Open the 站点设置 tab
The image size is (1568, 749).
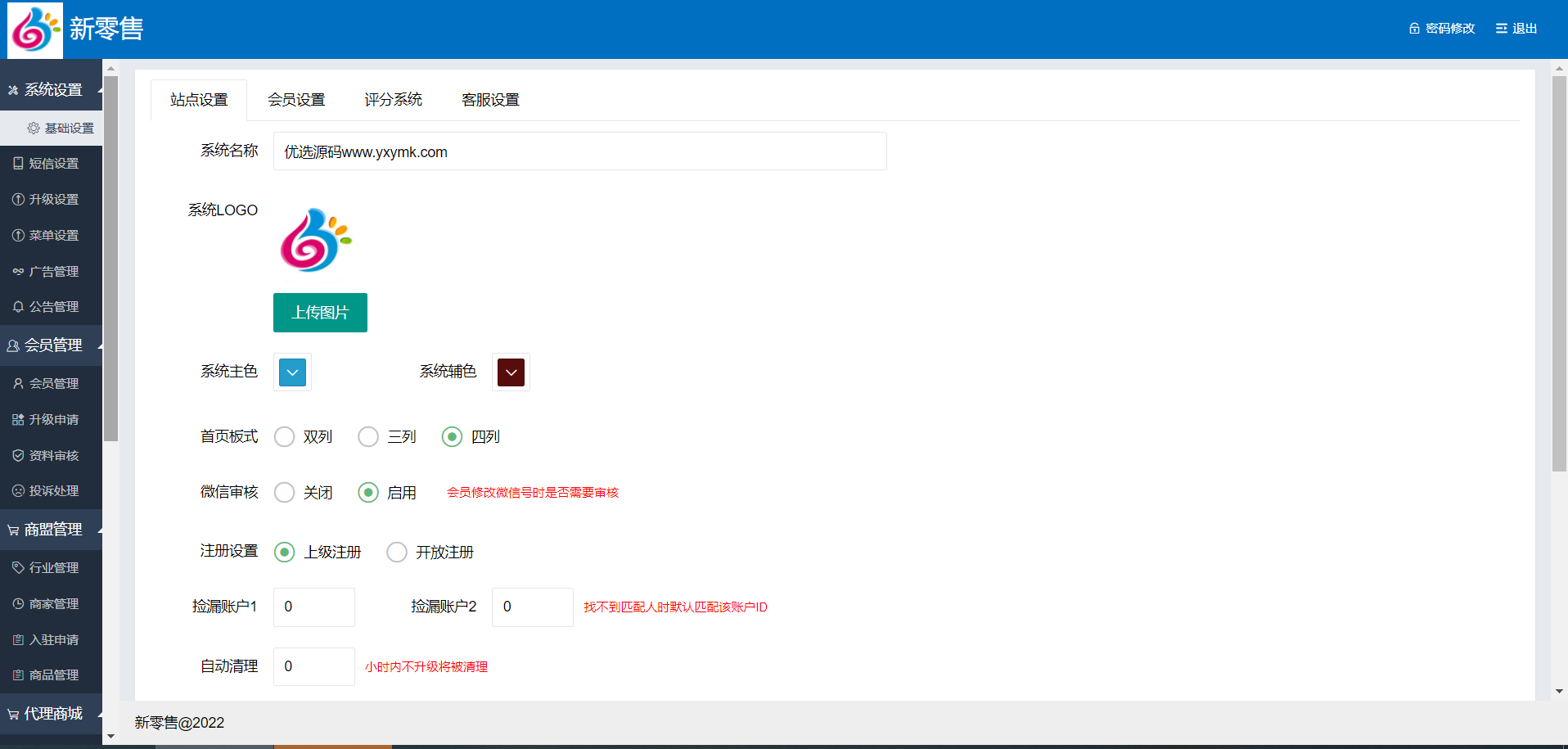pyautogui.click(x=199, y=100)
